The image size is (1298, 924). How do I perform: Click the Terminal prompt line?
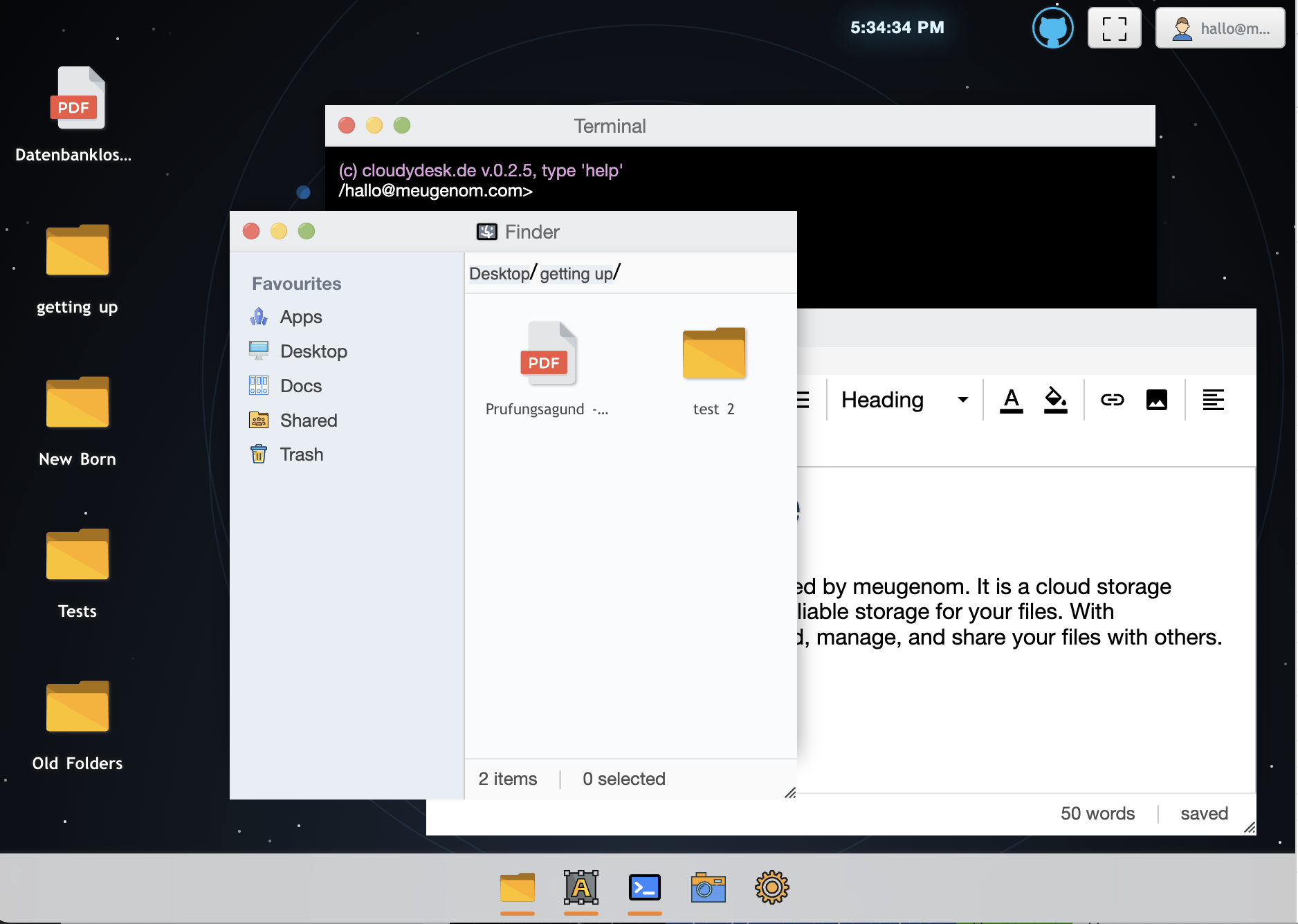[x=435, y=191]
